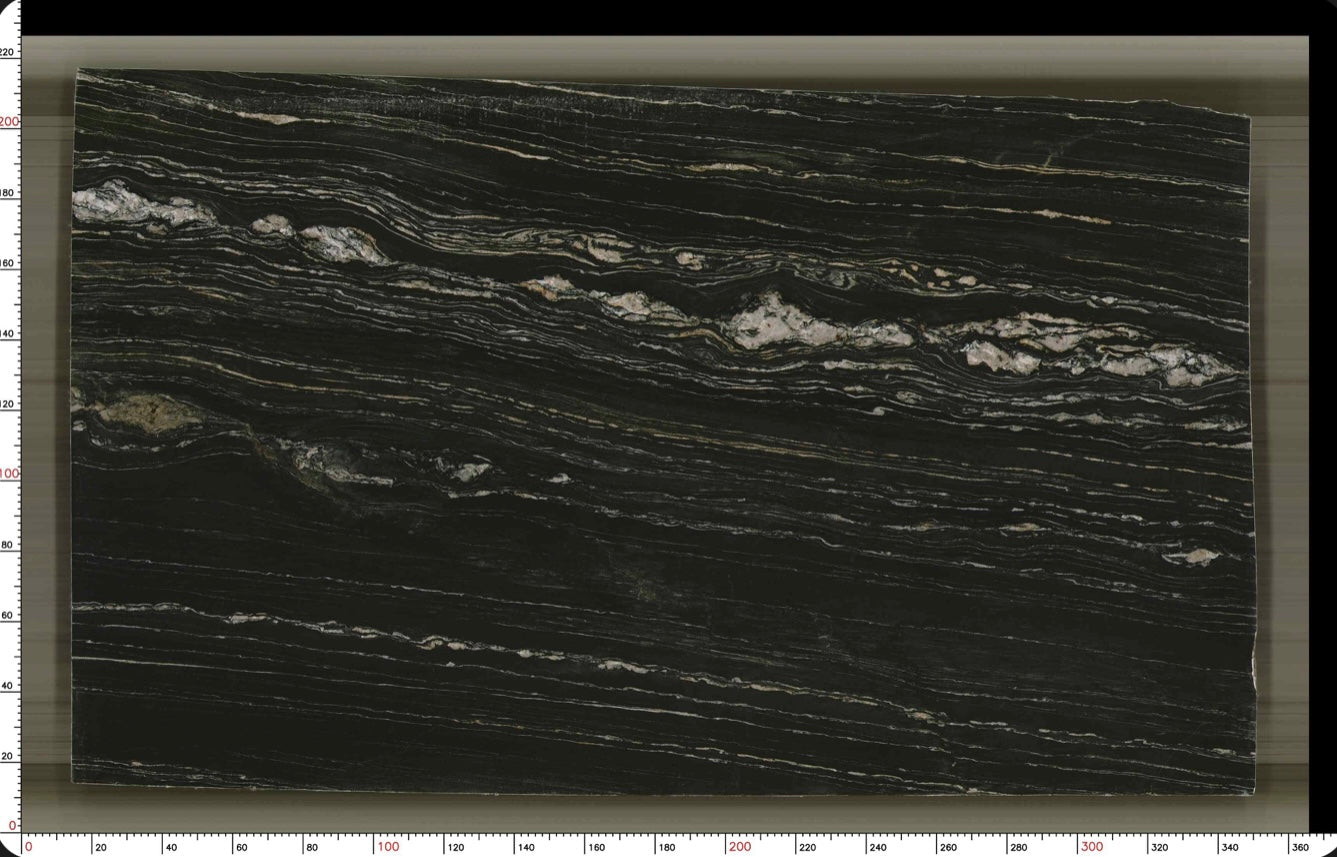The image size is (1337, 857).
Task: Click the 120 mark on vertical ruler
Action: 8,404
